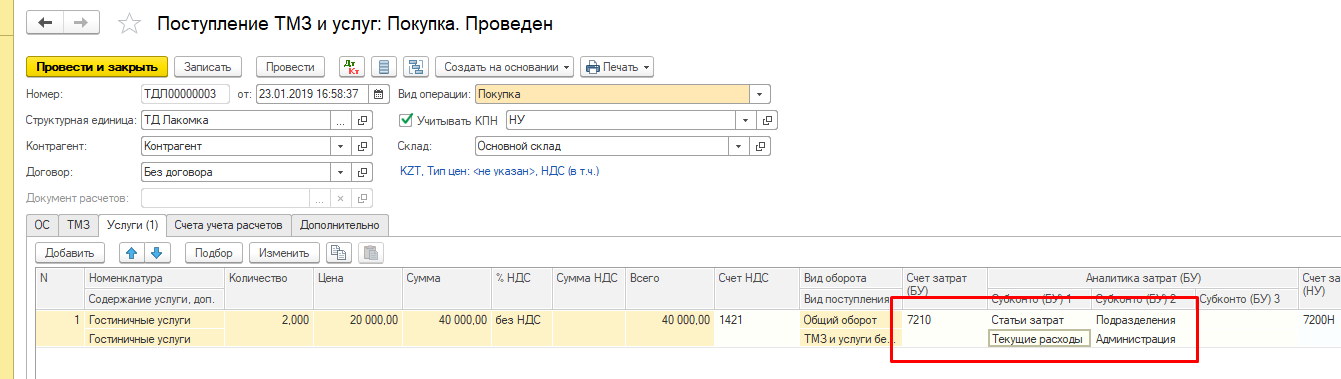Toggle Учитывать КПН checkbox
Image resolution: width=1341 pixels, height=379 pixels.
click(406, 120)
